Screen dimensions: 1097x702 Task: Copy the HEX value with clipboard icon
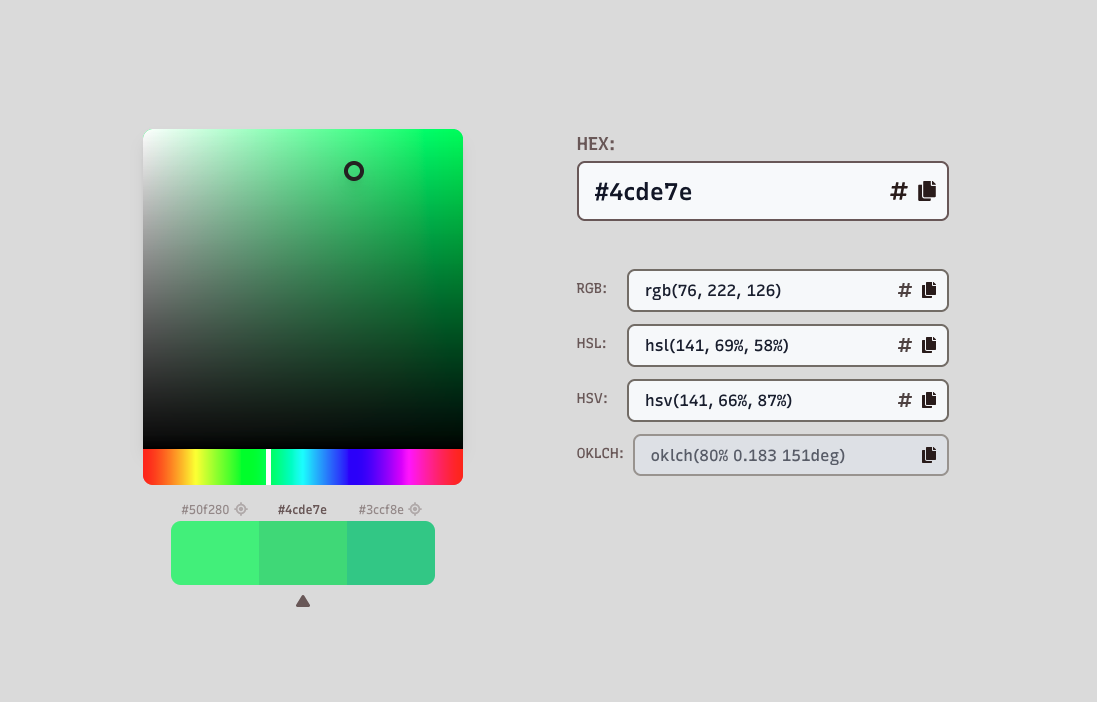tap(927, 191)
